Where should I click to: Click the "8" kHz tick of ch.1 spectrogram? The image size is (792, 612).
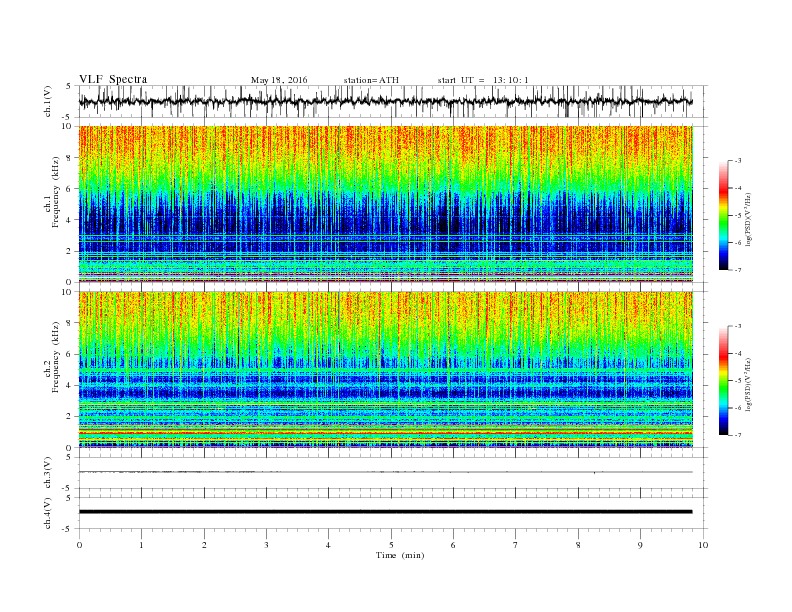coord(70,158)
